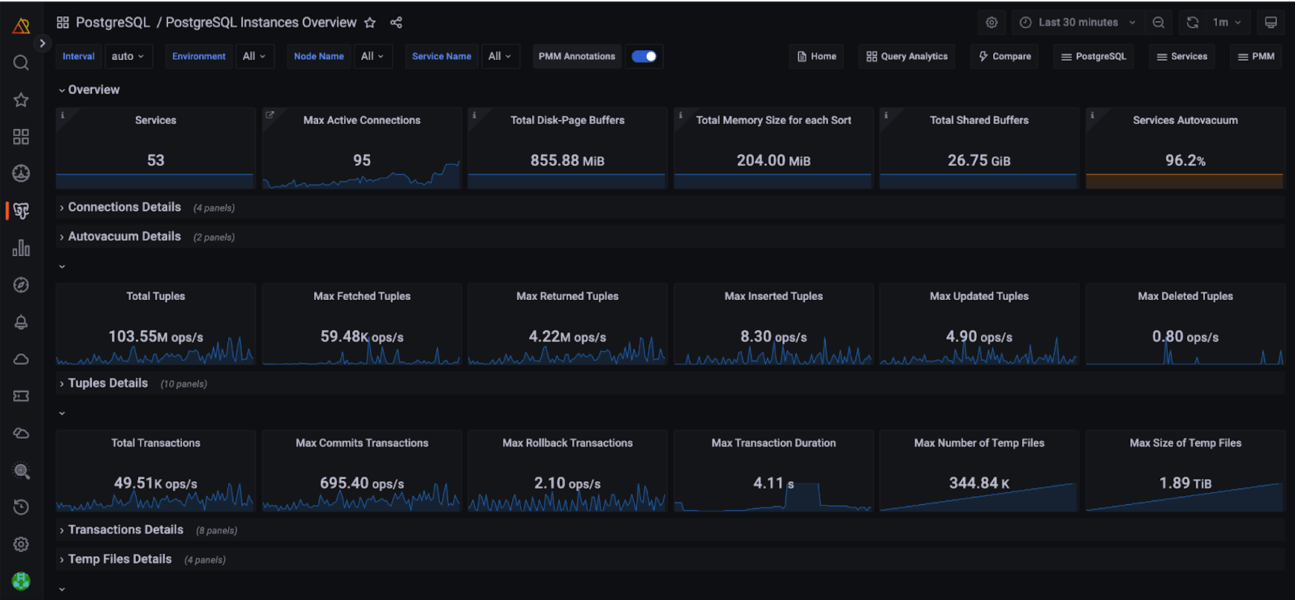Image resolution: width=1298 pixels, height=600 pixels.
Task: Open the Environment All dropdown
Action: tap(255, 56)
